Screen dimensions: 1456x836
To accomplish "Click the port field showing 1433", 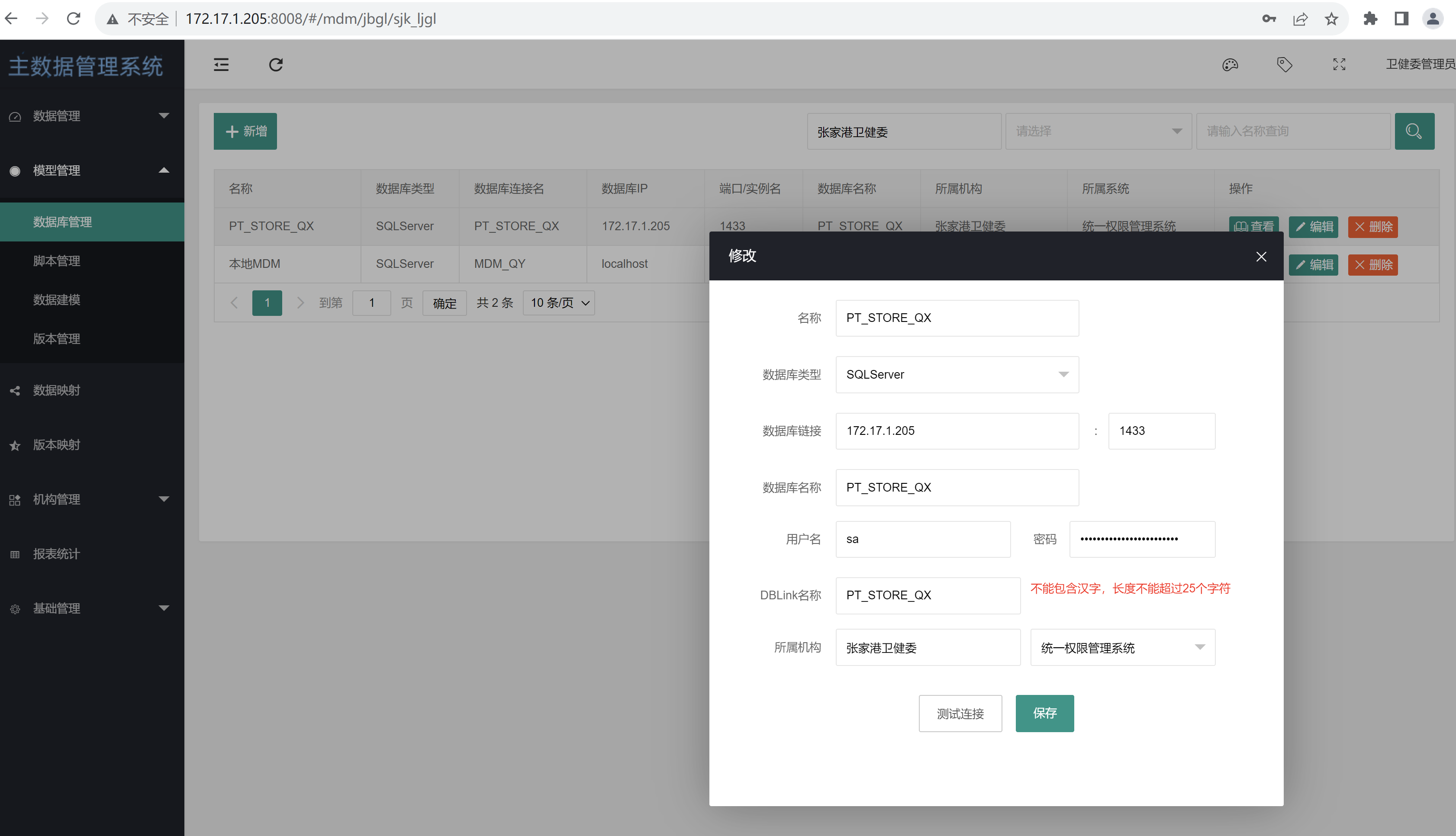I will (1162, 431).
